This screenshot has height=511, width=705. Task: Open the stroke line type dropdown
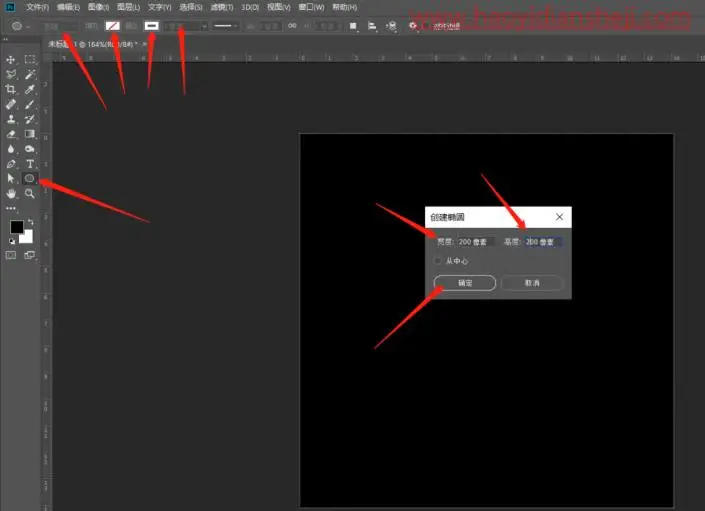[x=225, y=26]
